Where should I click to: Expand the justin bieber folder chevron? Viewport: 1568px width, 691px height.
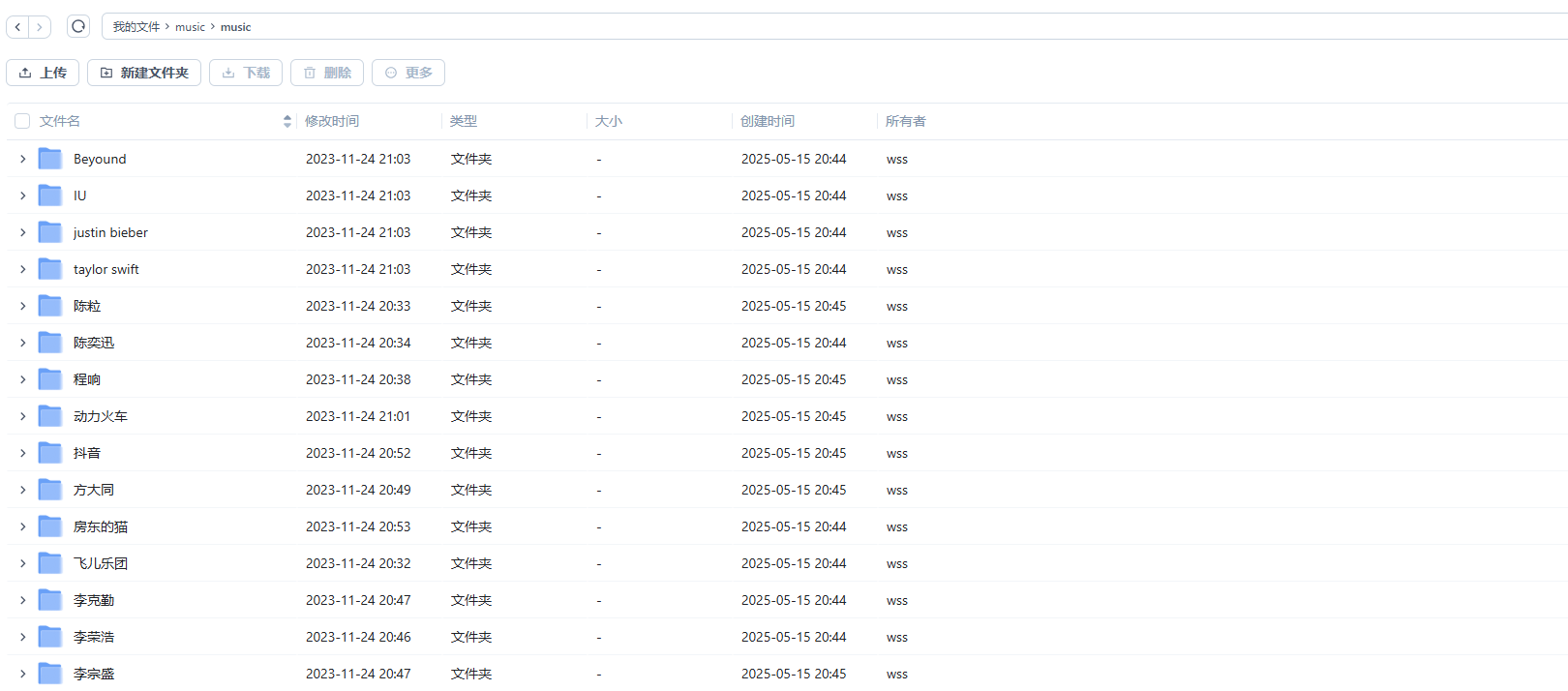pos(23,232)
